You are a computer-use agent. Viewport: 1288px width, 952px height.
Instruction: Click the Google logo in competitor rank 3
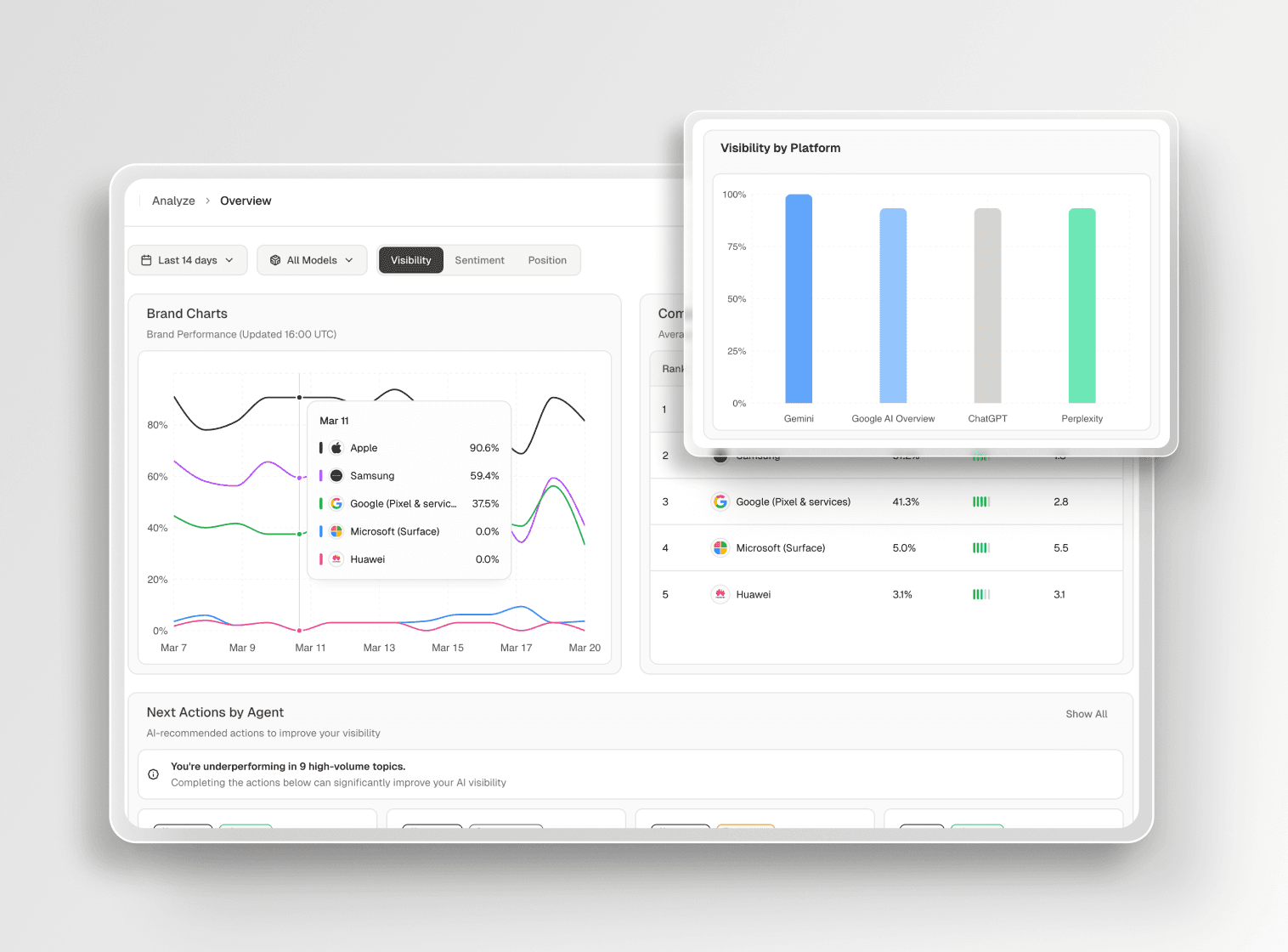[x=720, y=501]
